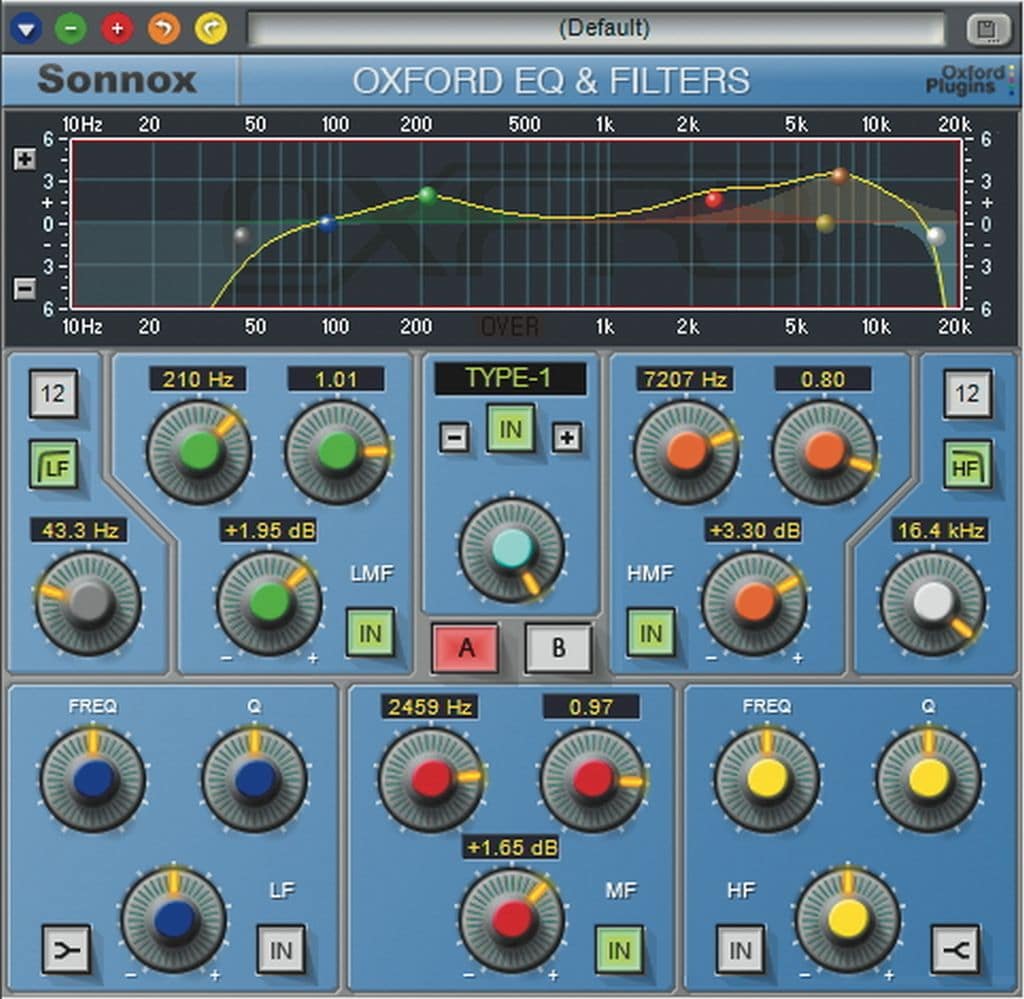The image size is (1024, 999).
Task: Select the grey low filter node on graph
Action: click(x=242, y=235)
